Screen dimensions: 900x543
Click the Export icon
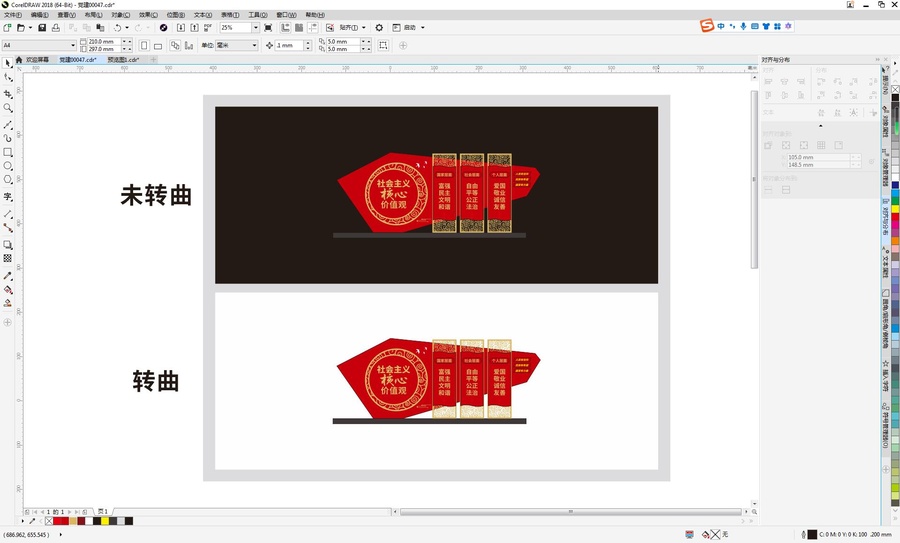point(194,28)
